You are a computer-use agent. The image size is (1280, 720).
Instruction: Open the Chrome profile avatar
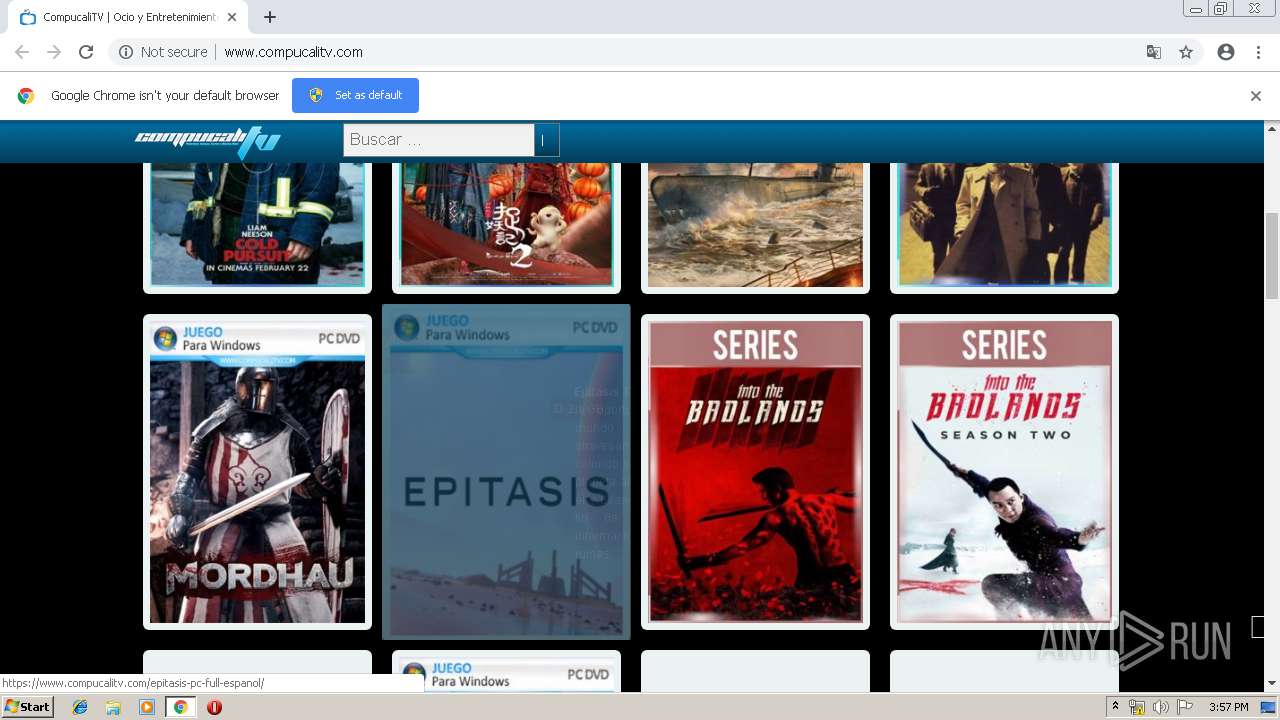[1226, 52]
